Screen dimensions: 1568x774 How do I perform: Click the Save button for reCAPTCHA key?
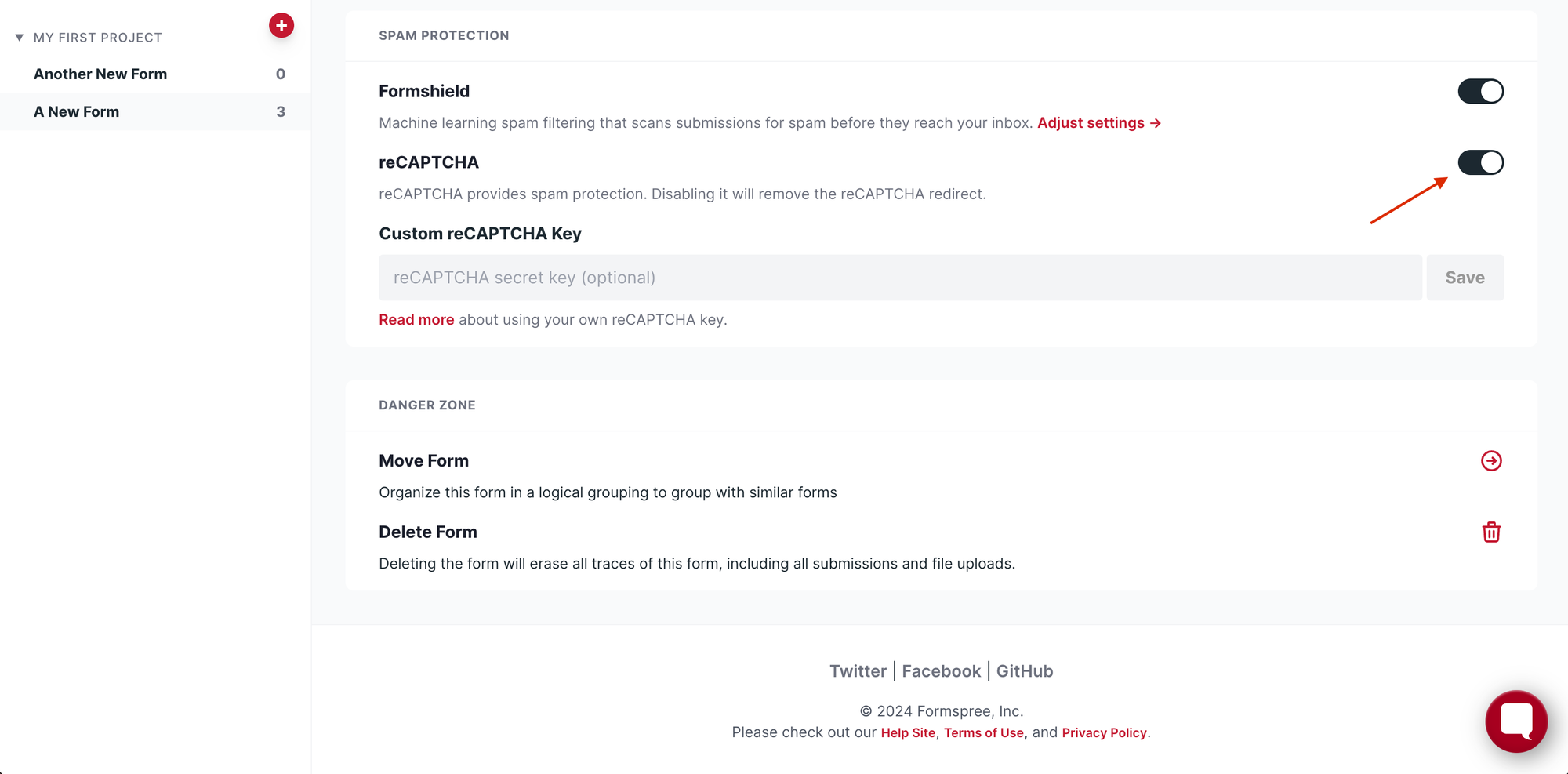tap(1465, 278)
